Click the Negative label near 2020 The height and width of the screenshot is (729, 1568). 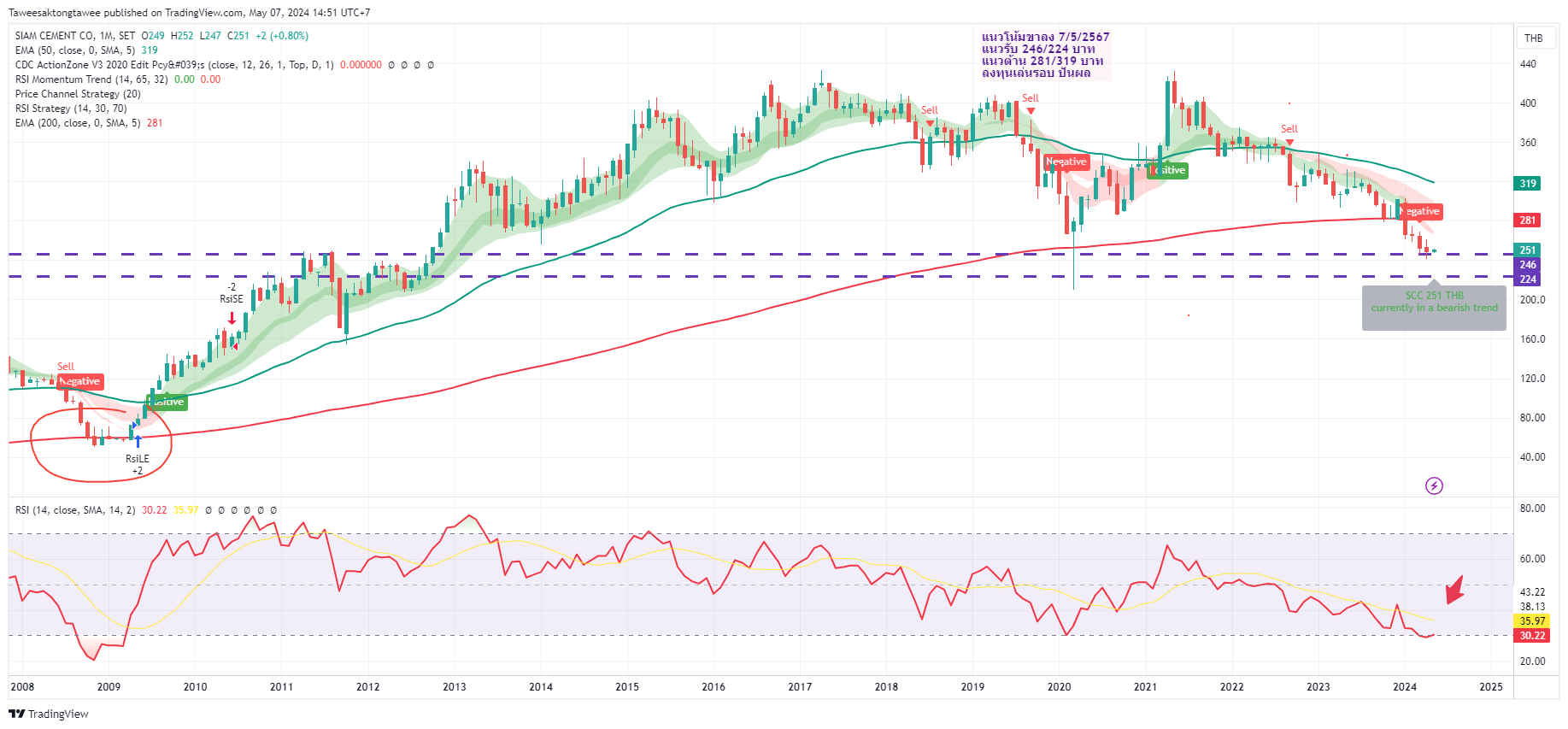(1066, 162)
